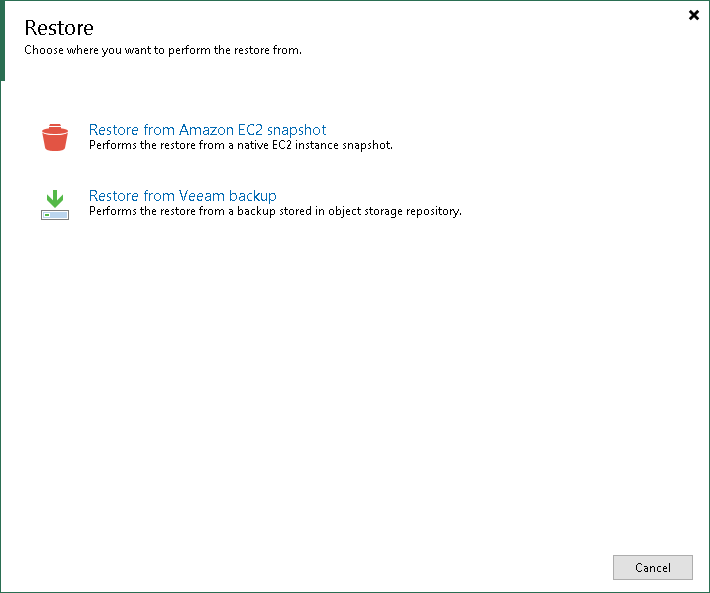Click the word 'snapshot' in EC2 link
This screenshot has width=710, height=593.
click(297, 130)
